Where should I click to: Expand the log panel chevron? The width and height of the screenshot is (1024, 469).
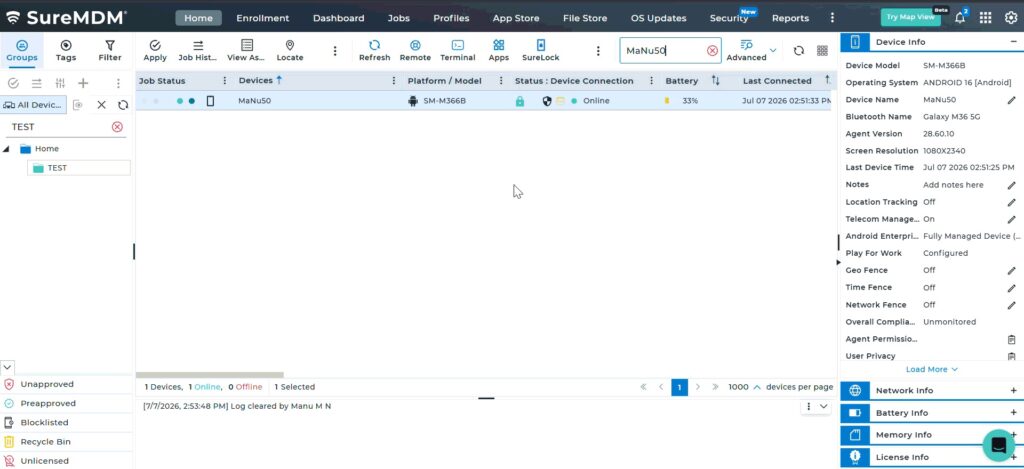coord(824,406)
